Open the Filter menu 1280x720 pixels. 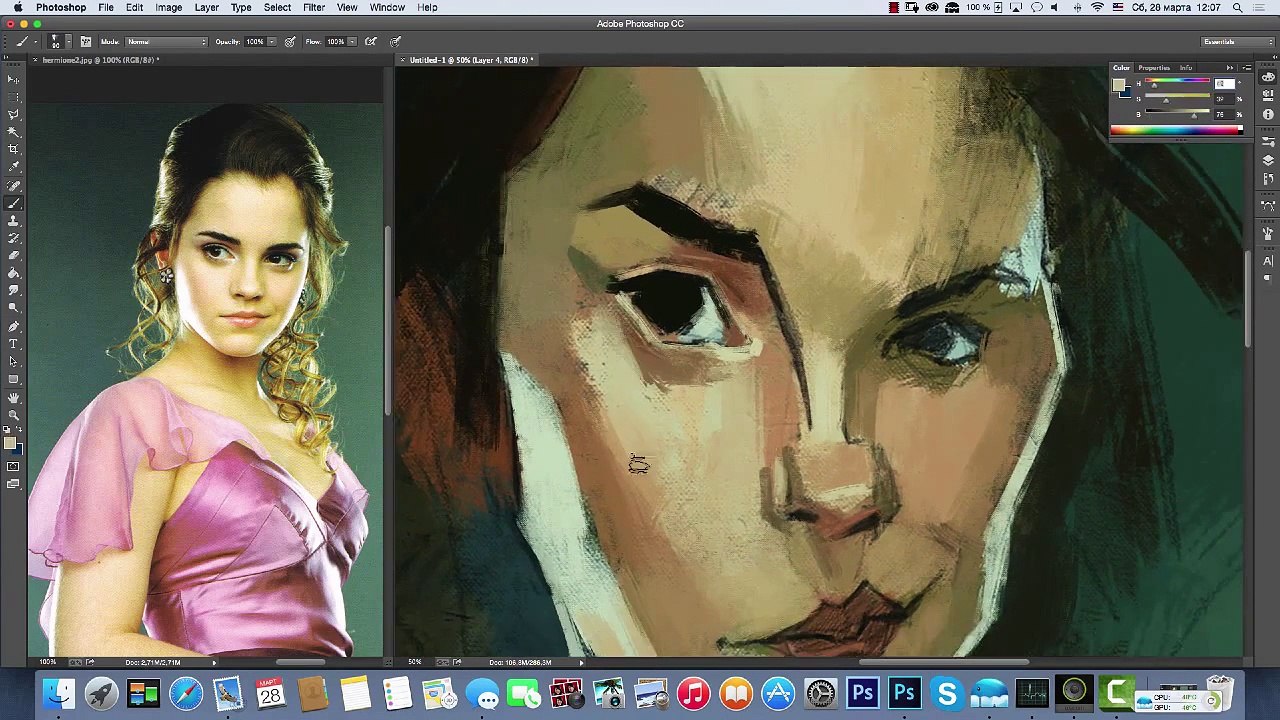click(313, 7)
